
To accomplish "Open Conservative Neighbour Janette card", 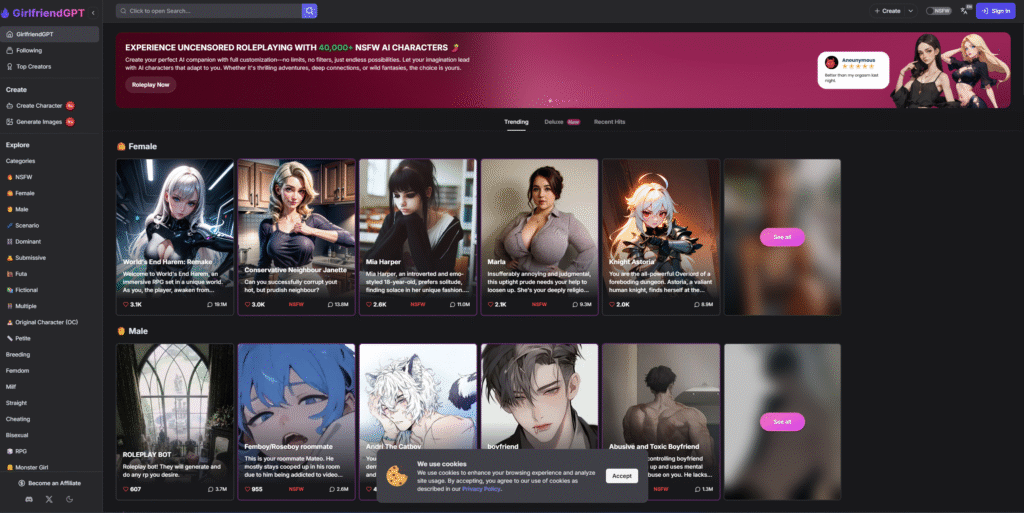I will click(296, 237).
